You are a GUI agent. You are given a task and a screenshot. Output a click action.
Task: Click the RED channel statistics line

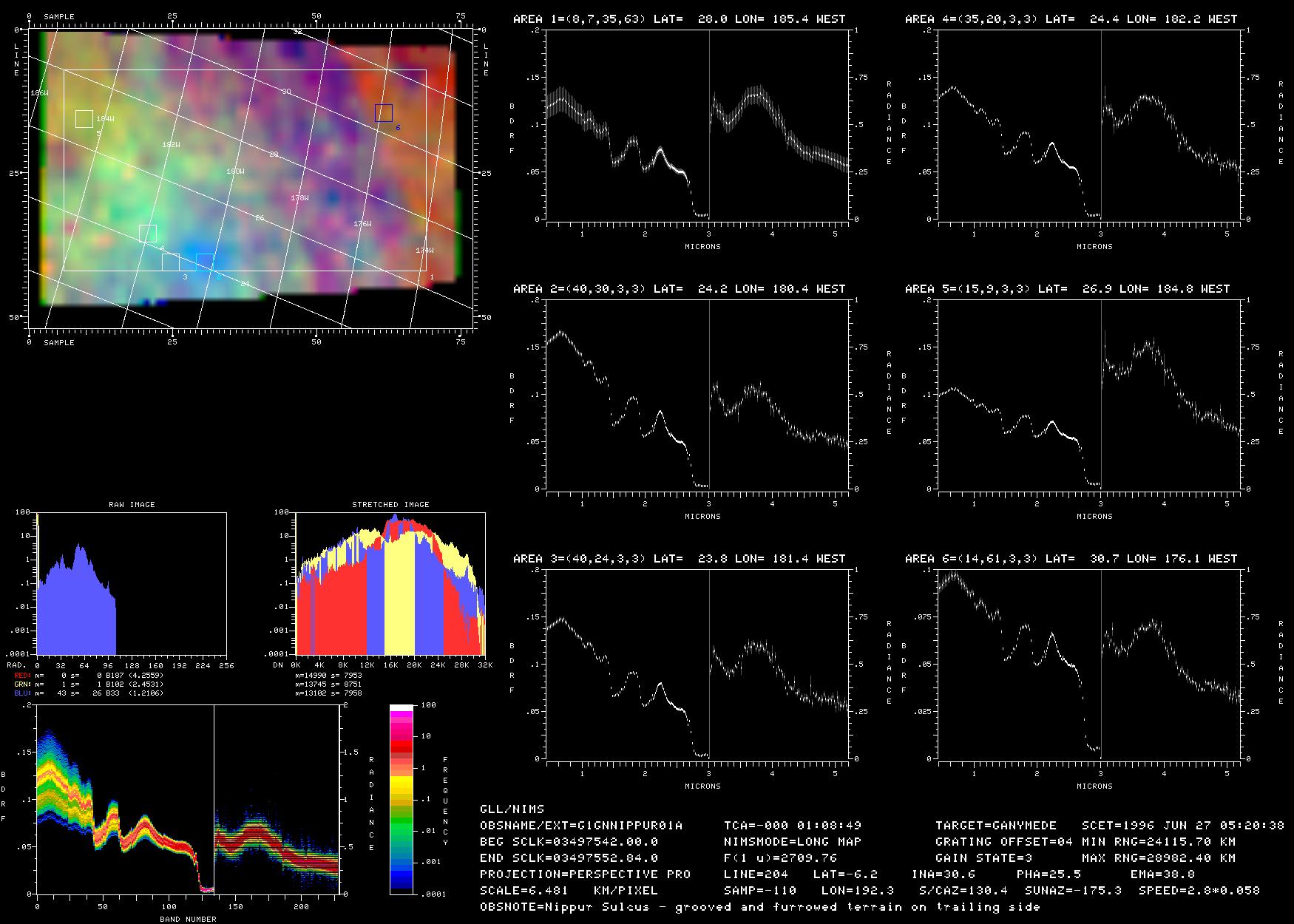pos(87,676)
